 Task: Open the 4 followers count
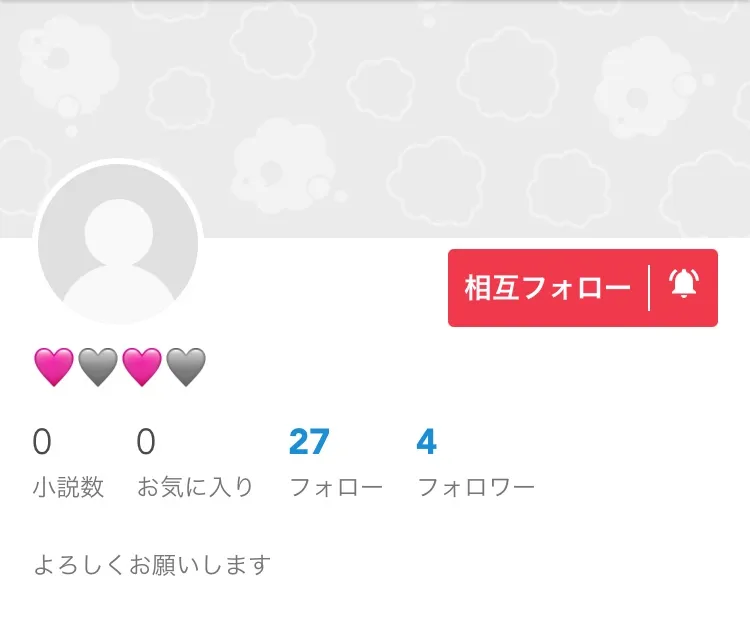point(426,442)
